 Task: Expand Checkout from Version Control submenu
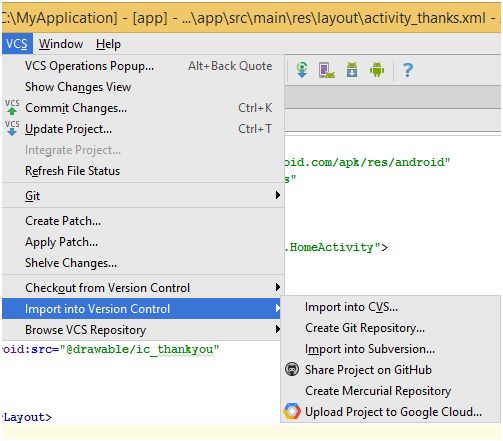click(x=143, y=288)
